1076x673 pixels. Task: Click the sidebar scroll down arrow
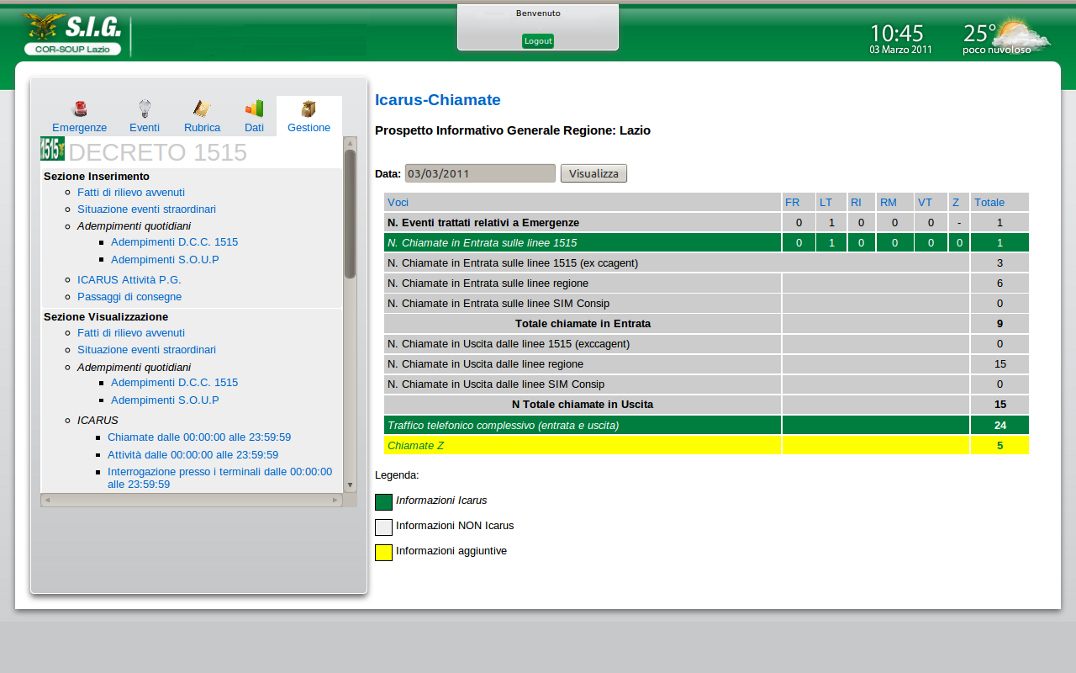(x=350, y=486)
